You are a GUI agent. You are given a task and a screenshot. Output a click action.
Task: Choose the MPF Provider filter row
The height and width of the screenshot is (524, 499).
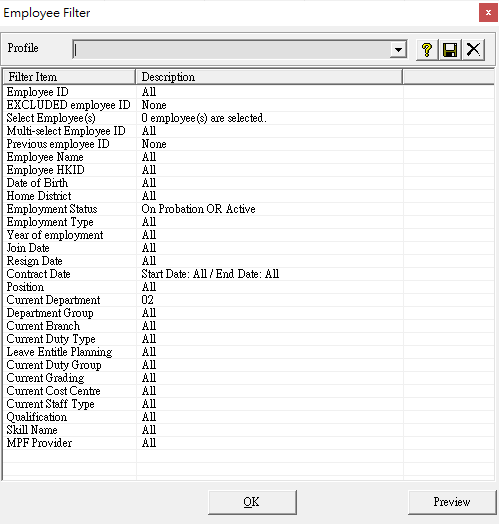tap(249, 443)
